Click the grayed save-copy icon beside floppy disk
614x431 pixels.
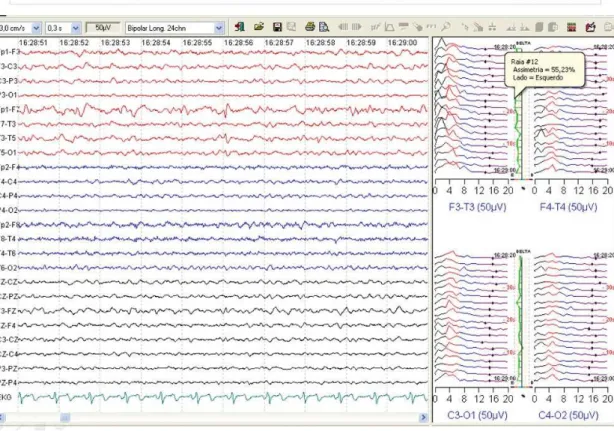(291, 27)
